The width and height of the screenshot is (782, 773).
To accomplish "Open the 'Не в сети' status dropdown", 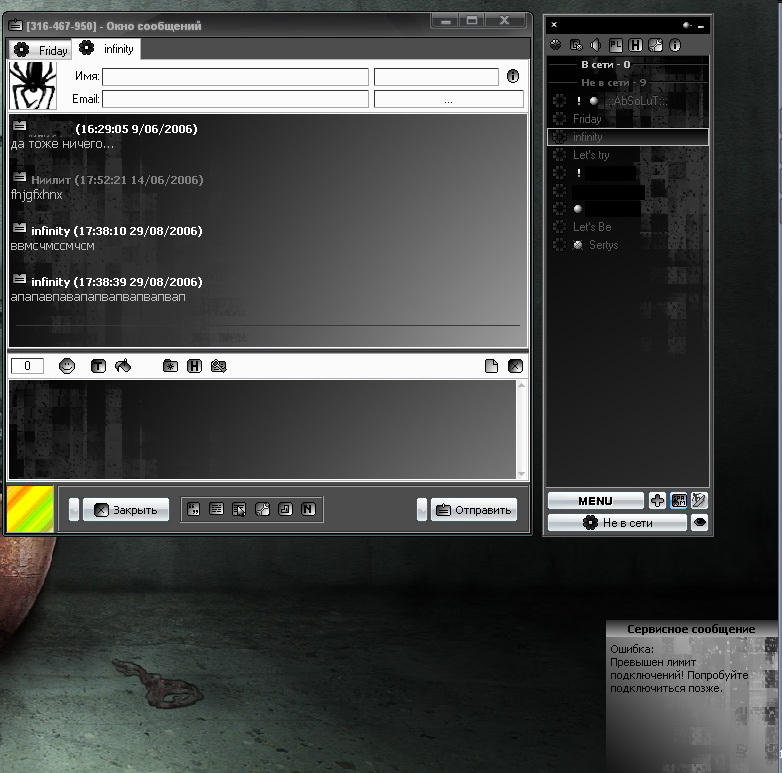I will pyautogui.click(x=617, y=522).
